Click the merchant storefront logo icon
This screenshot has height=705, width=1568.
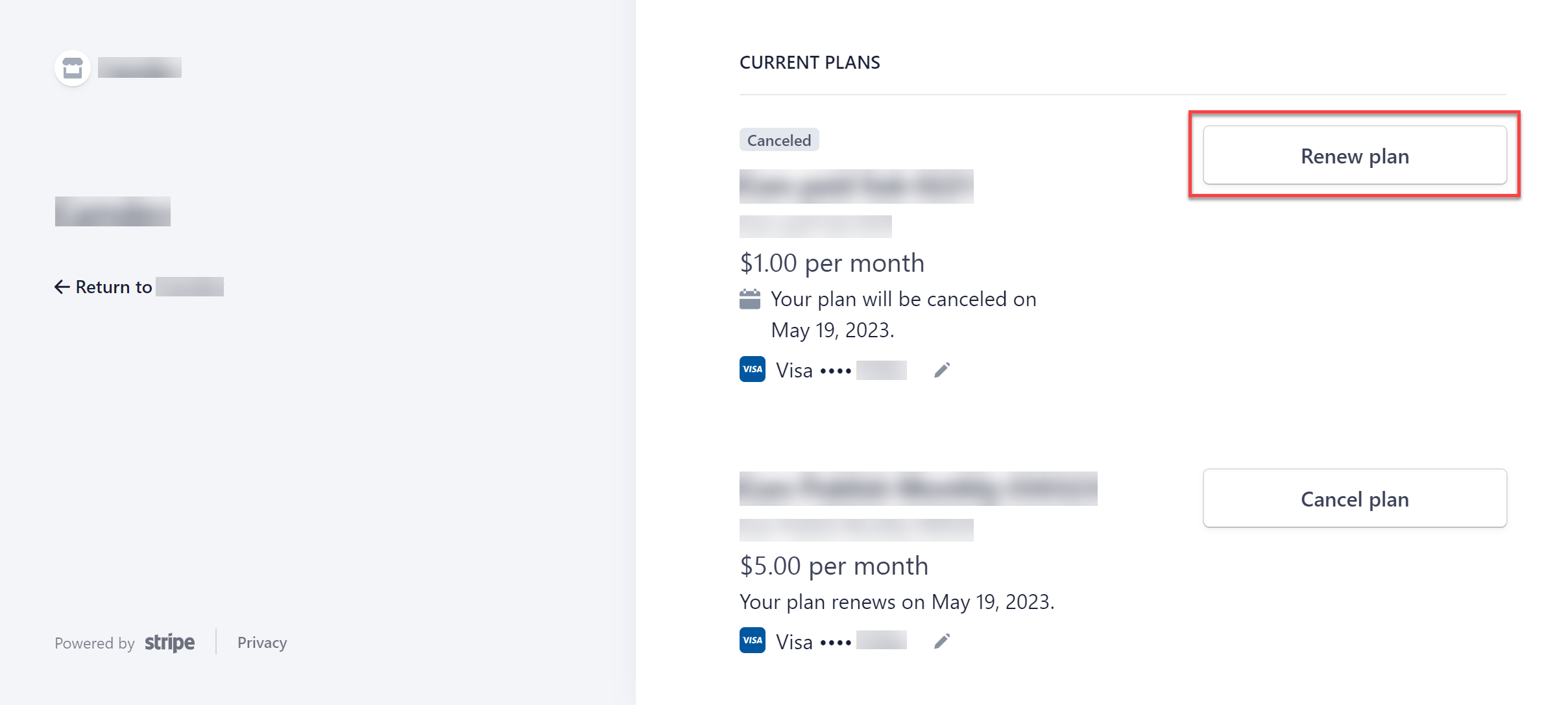[73, 67]
